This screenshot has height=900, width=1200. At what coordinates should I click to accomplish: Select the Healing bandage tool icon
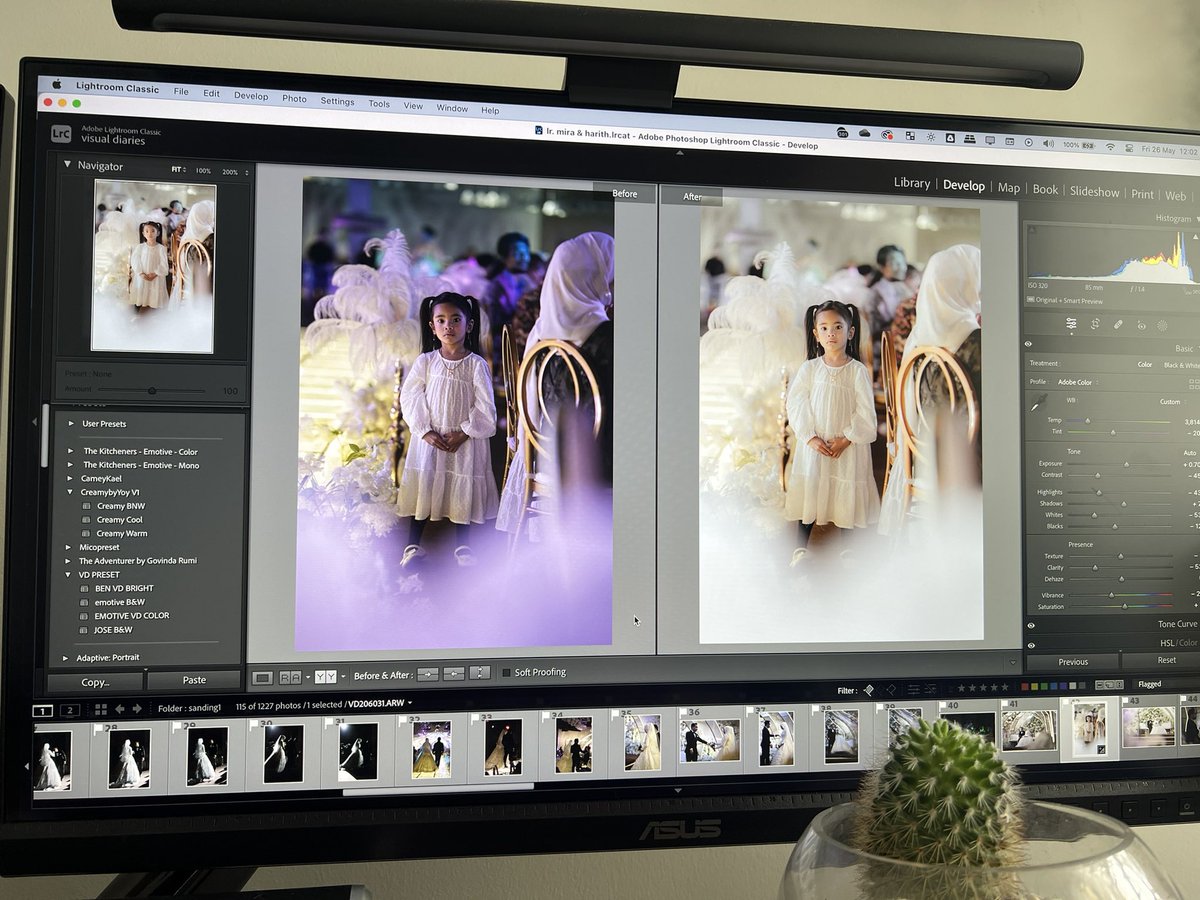tap(1118, 325)
